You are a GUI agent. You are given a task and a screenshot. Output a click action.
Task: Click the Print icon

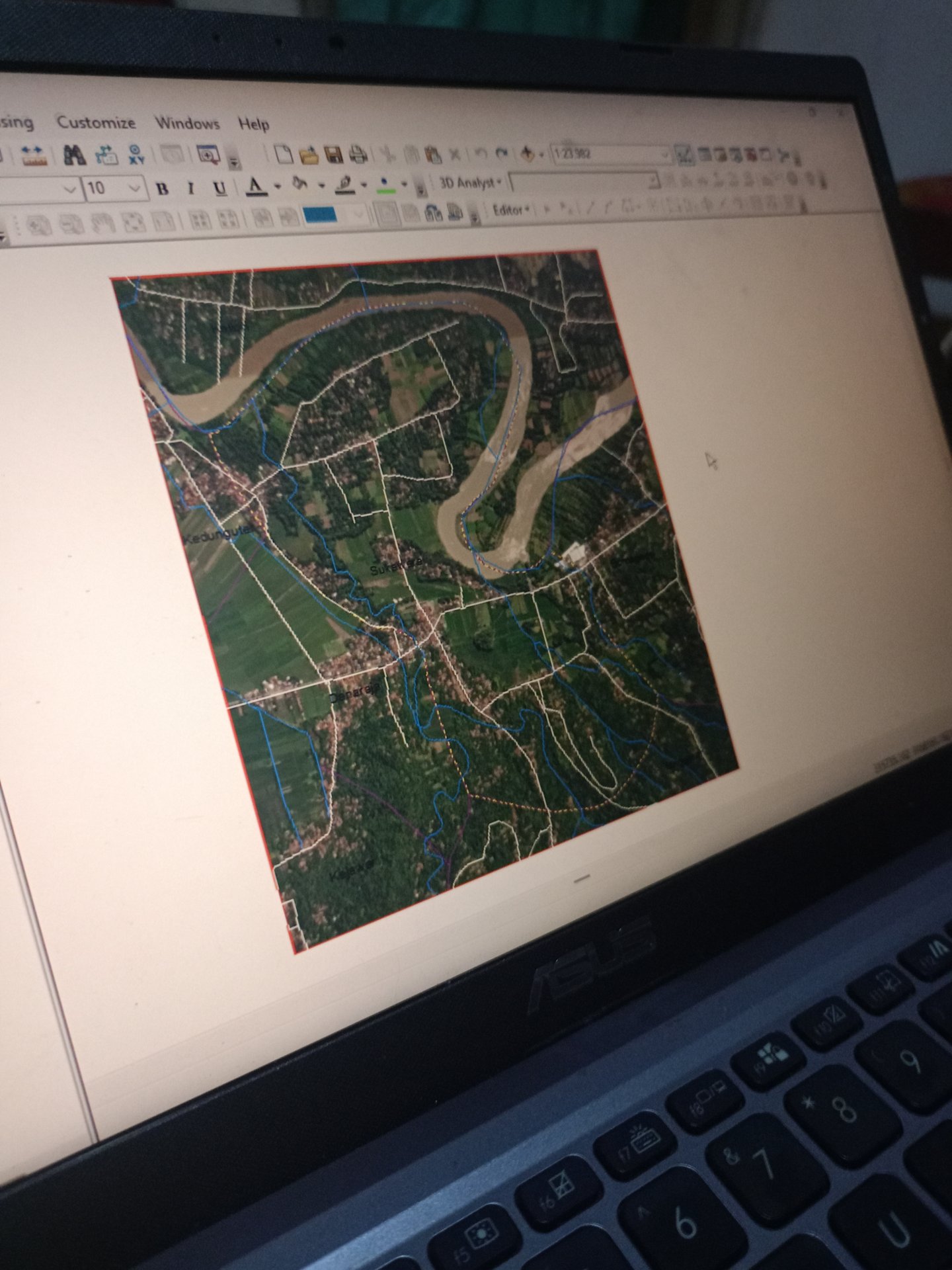click(x=358, y=155)
